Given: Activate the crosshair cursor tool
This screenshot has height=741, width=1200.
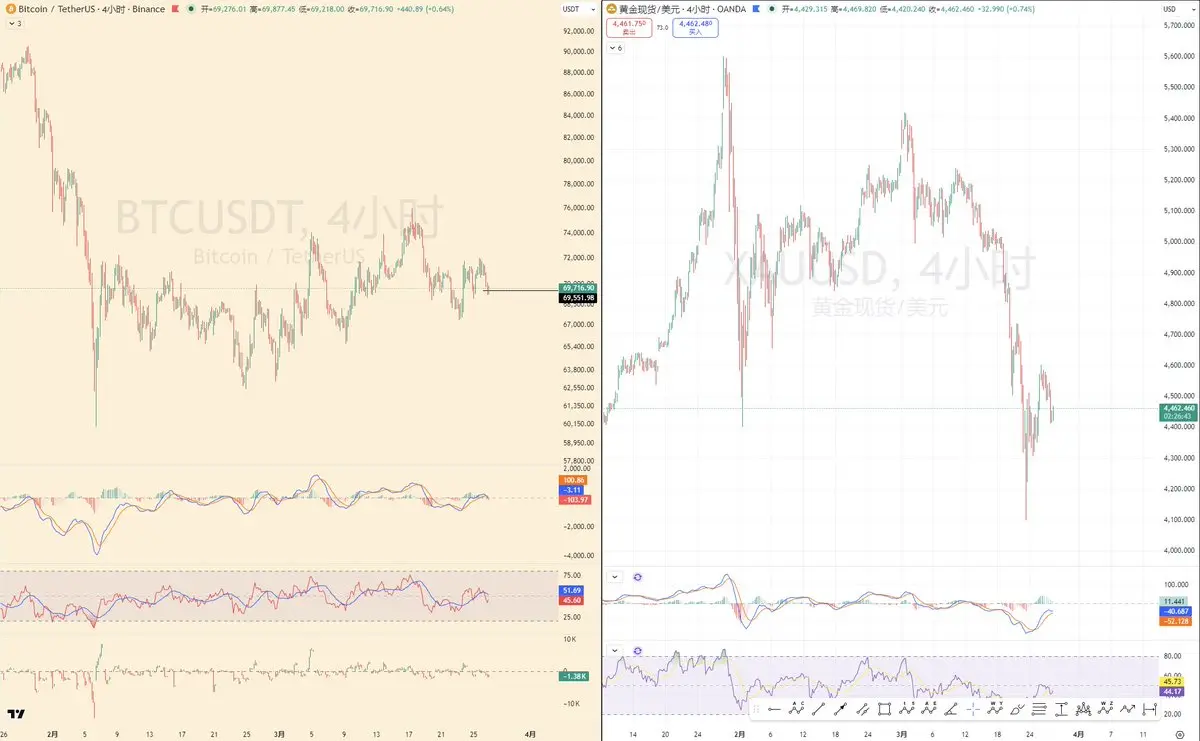Looking at the screenshot, I should tap(973, 709).
